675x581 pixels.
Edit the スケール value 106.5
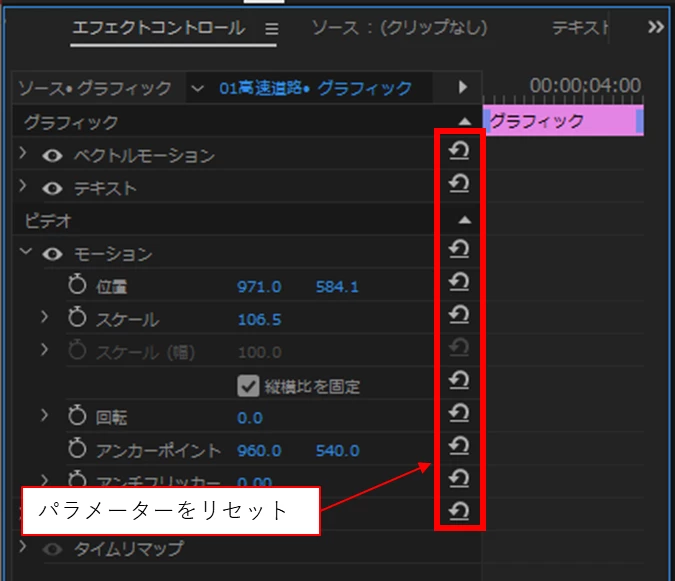pos(259,319)
